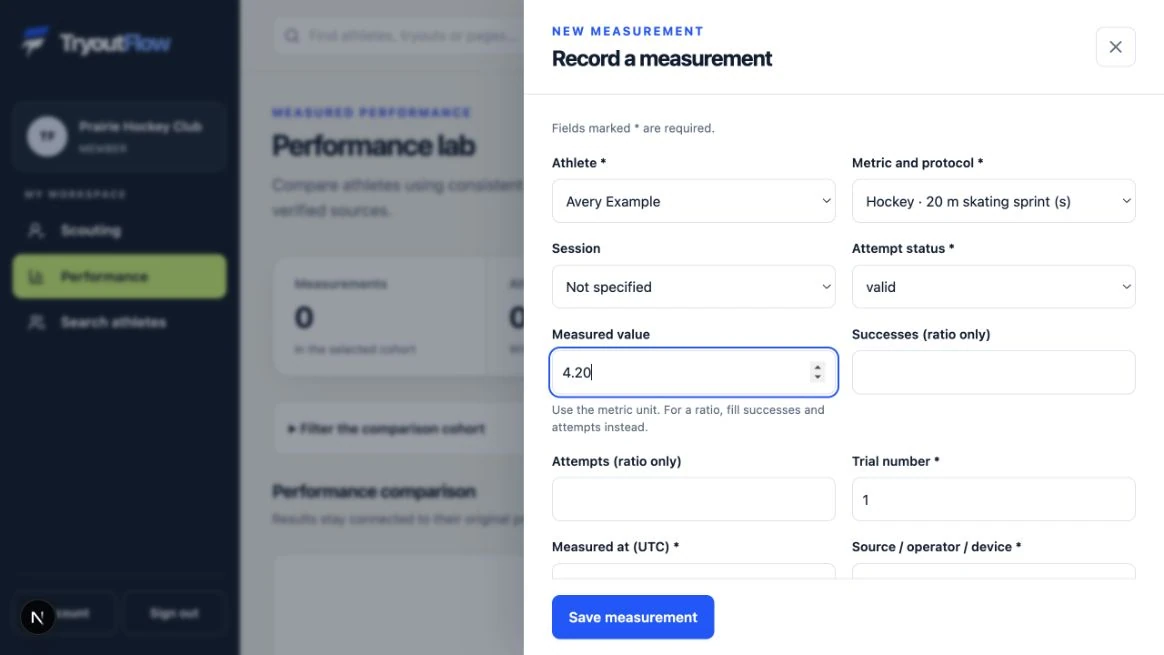The height and width of the screenshot is (655, 1164).
Task: Increase the Measured value with up stepper
Action: (817, 367)
